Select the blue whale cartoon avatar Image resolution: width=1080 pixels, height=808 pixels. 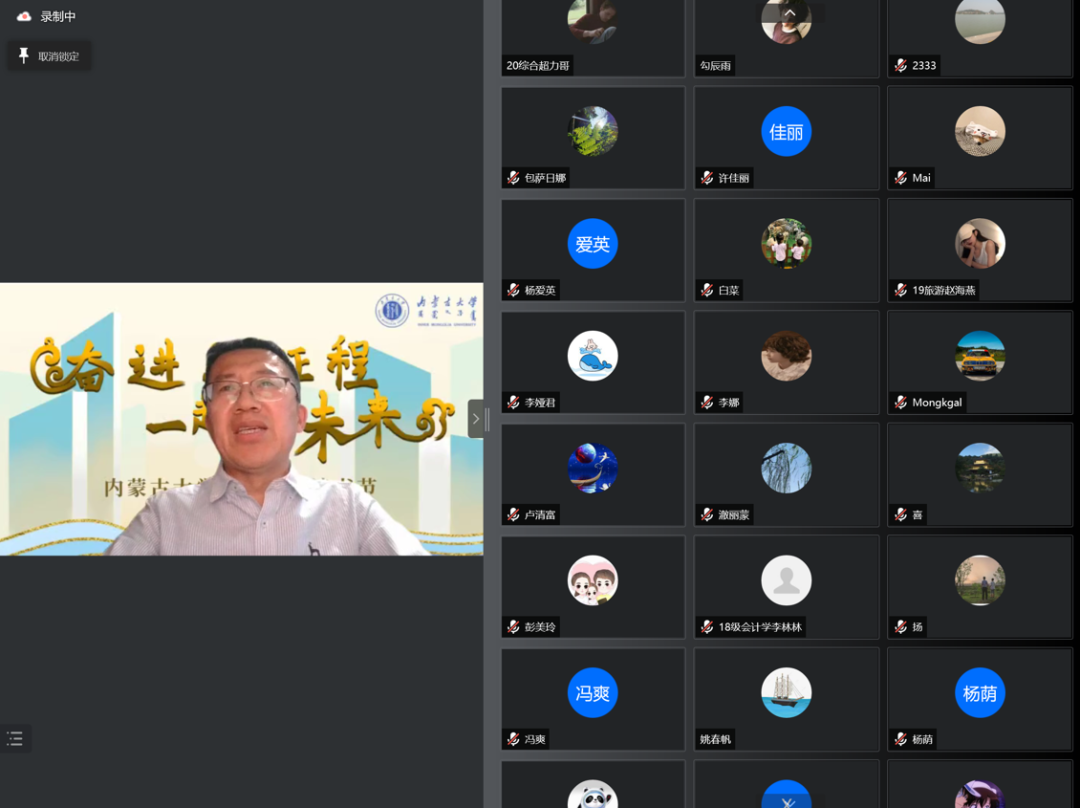592,355
